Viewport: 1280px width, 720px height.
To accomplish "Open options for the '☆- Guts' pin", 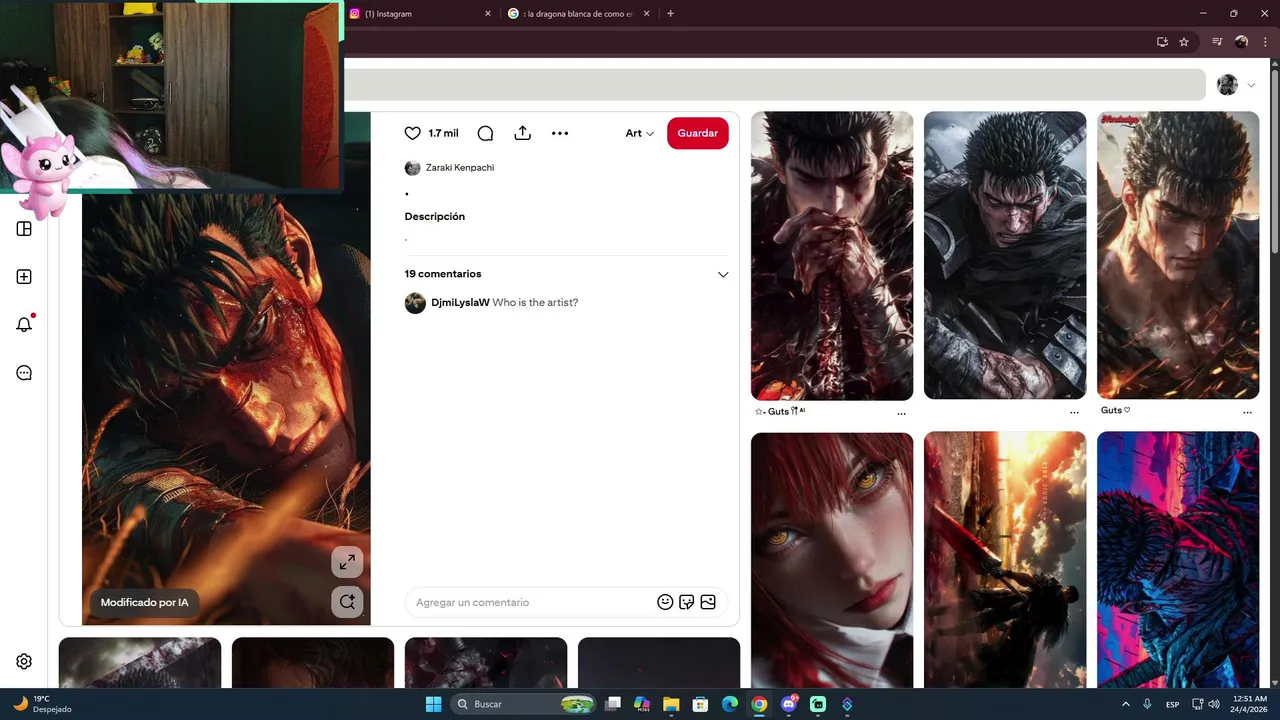I will (x=901, y=413).
